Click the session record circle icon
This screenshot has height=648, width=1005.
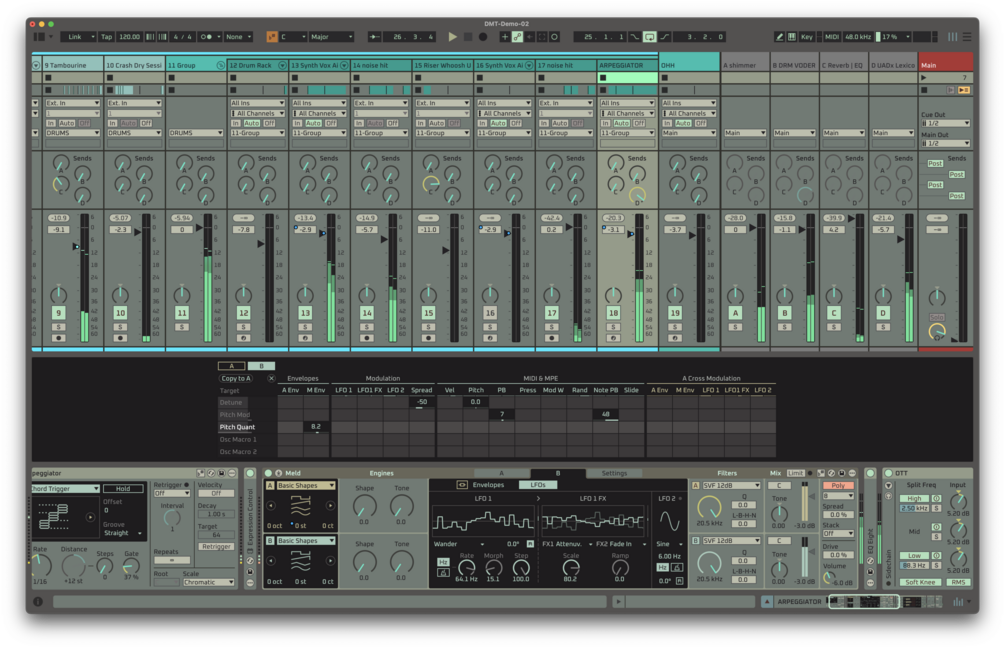click(x=554, y=37)
